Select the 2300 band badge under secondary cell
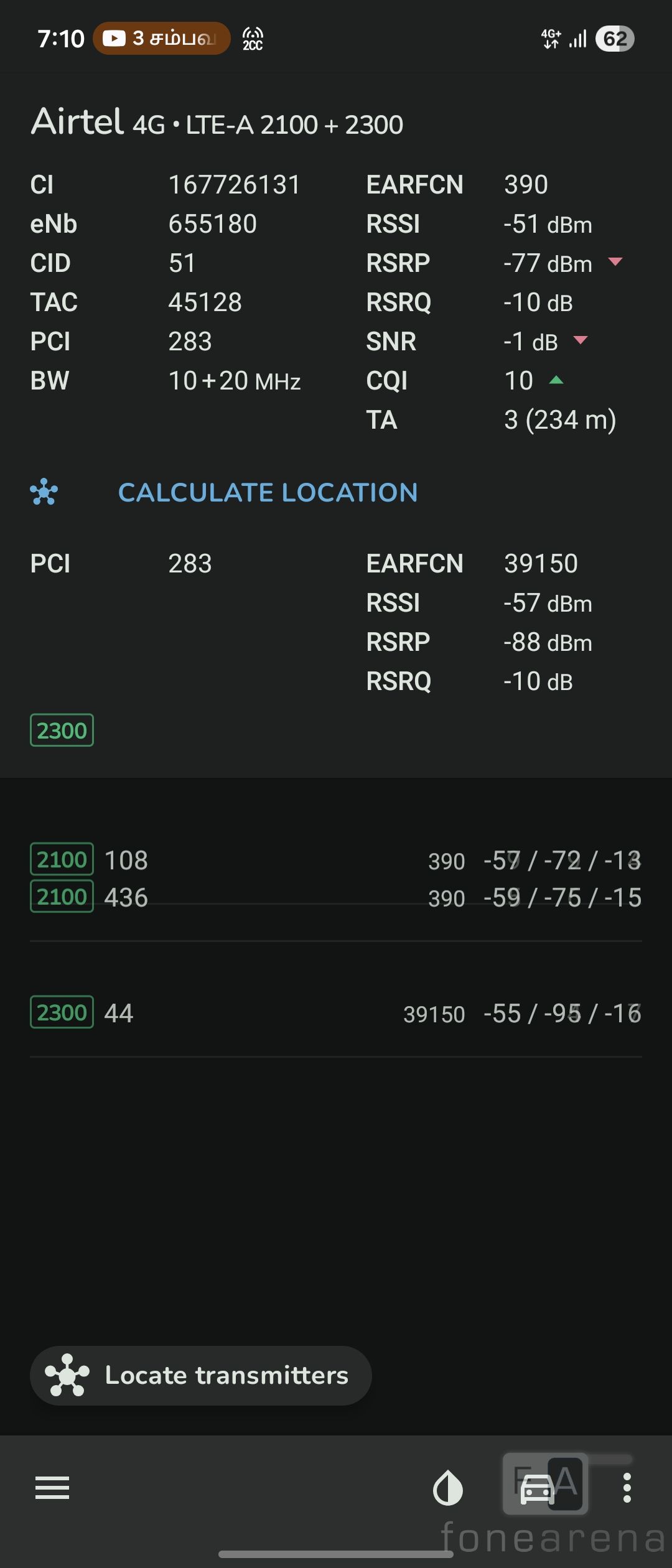Screen dimensions: 672x1568 (x=62, y=730)
